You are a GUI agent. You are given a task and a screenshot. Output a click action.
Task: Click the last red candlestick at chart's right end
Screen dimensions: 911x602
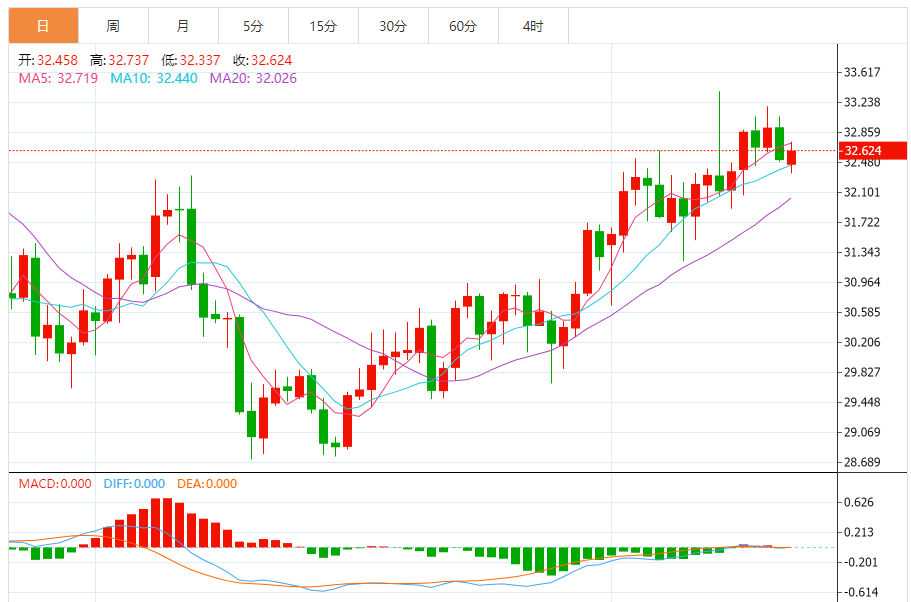tap(791, 157)
